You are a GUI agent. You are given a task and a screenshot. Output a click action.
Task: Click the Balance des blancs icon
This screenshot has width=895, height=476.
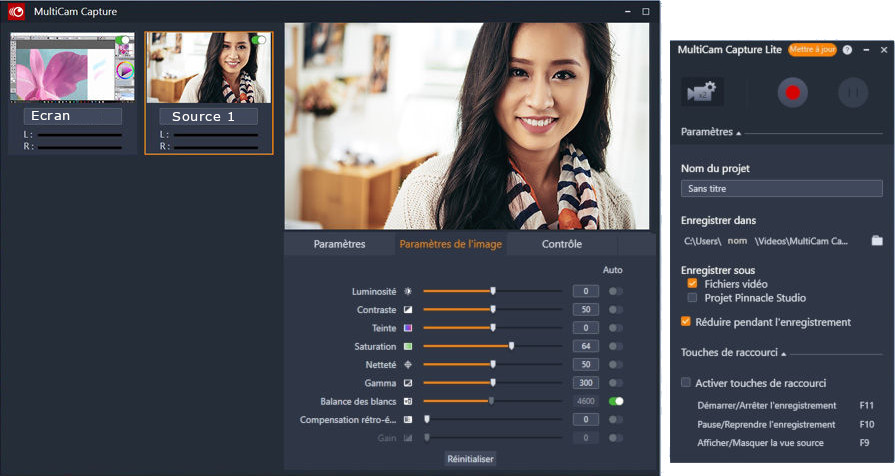[x=408, y=401]
